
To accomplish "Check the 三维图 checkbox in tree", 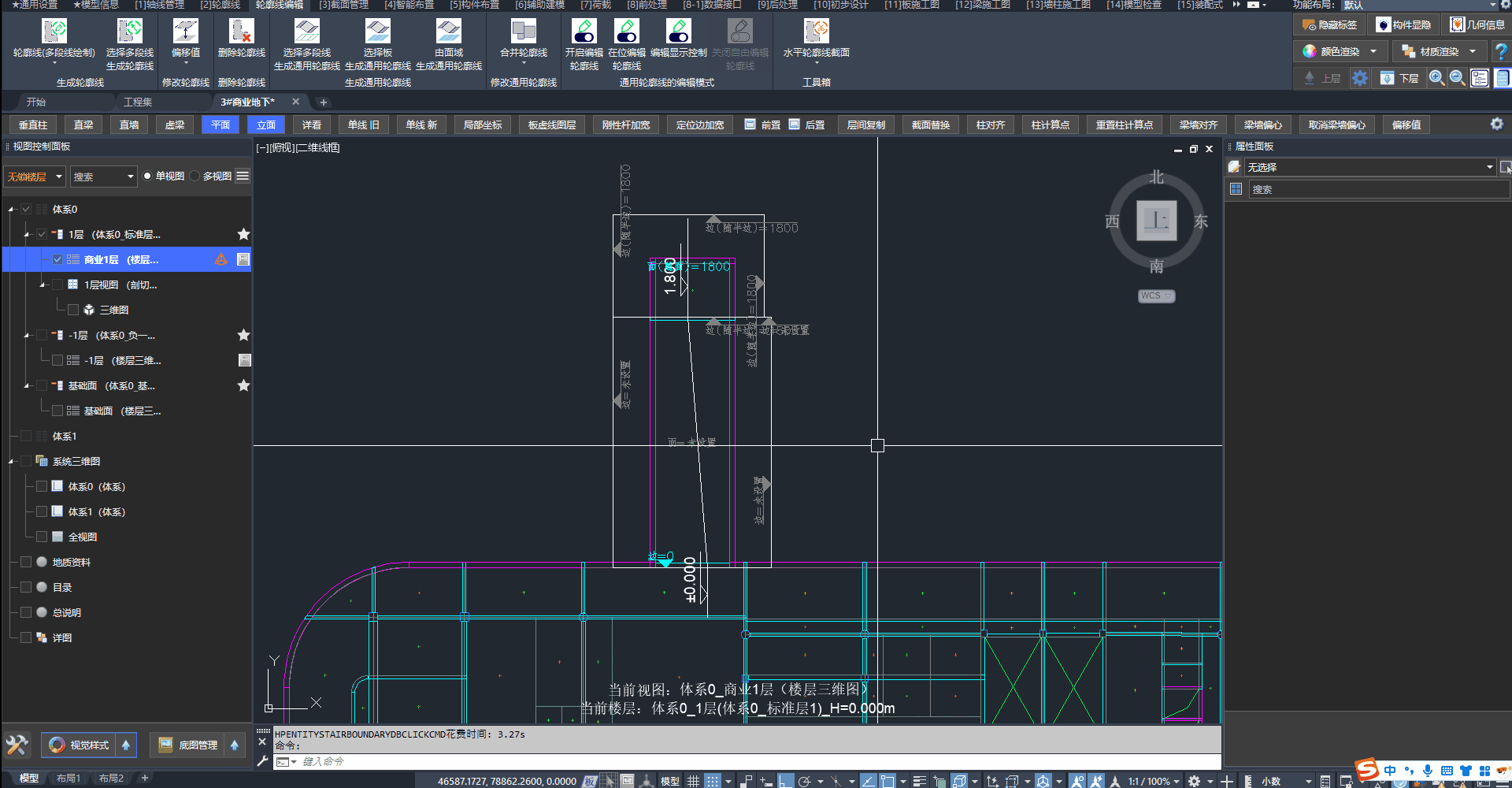I will pos(73,310).
